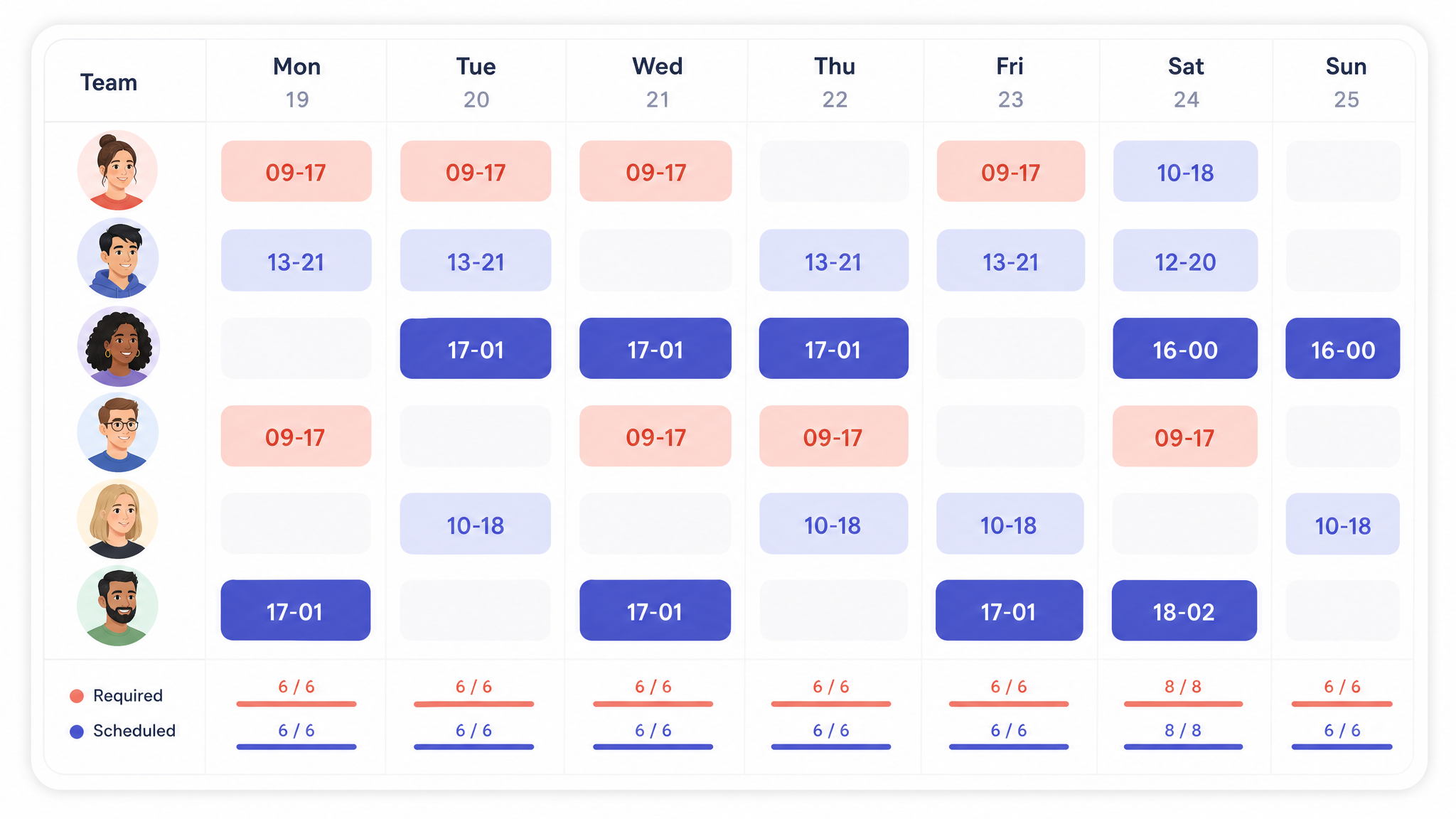Select the Mon 19 column header
This screenshot has width=1456, height=819.
pos(297,82)
